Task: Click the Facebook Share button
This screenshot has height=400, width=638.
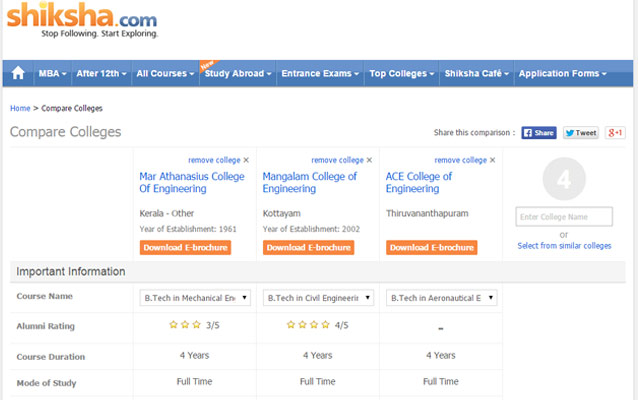Action: 539,132
